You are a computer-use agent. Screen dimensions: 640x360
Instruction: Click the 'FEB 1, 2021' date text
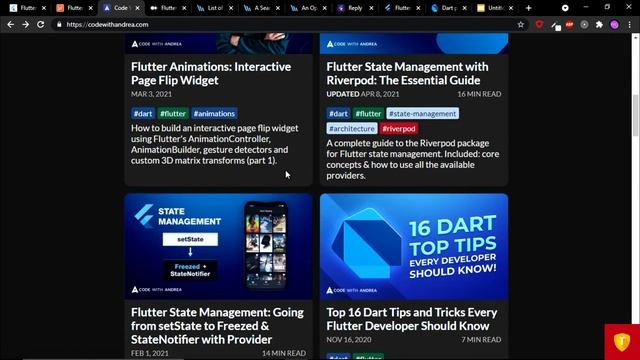150,353
